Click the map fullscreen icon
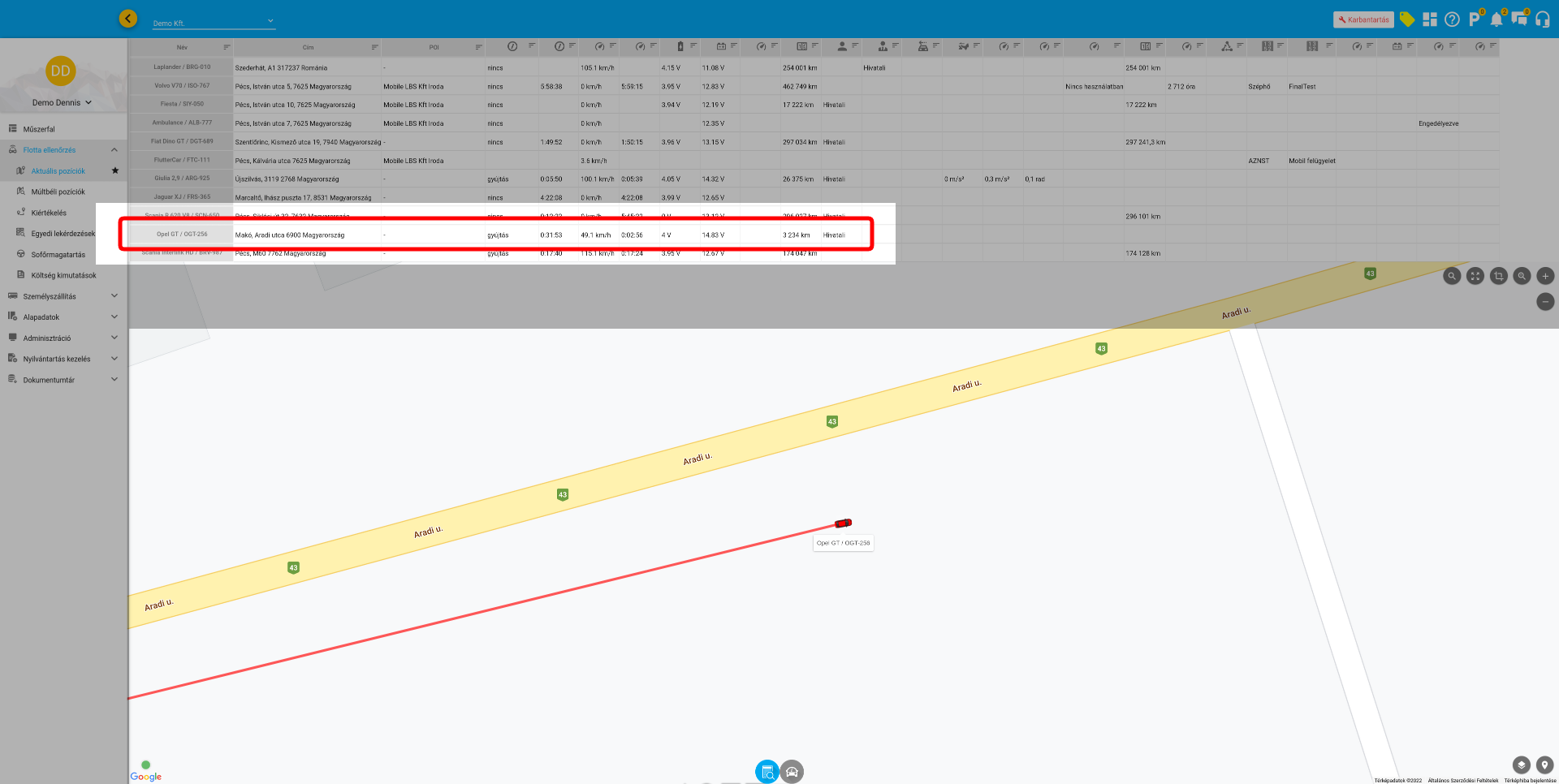1559x784 pixels. (1475, 276)
